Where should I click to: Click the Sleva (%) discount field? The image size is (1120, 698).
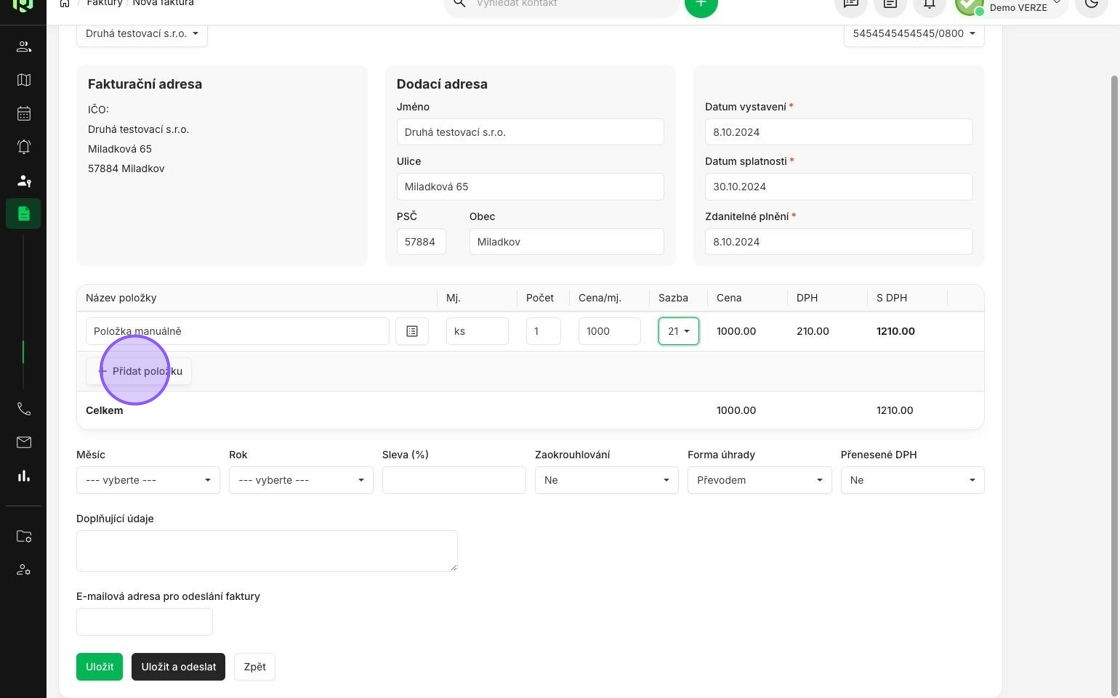point(454,480)
